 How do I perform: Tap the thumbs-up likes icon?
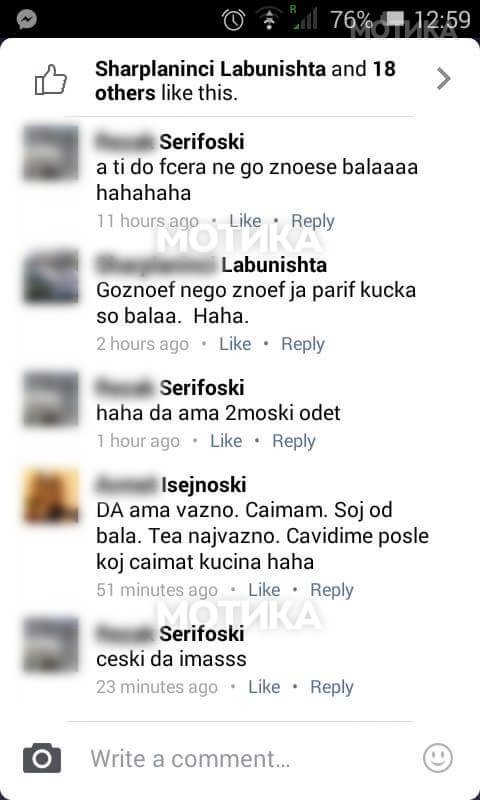click(x=50, y=80)
